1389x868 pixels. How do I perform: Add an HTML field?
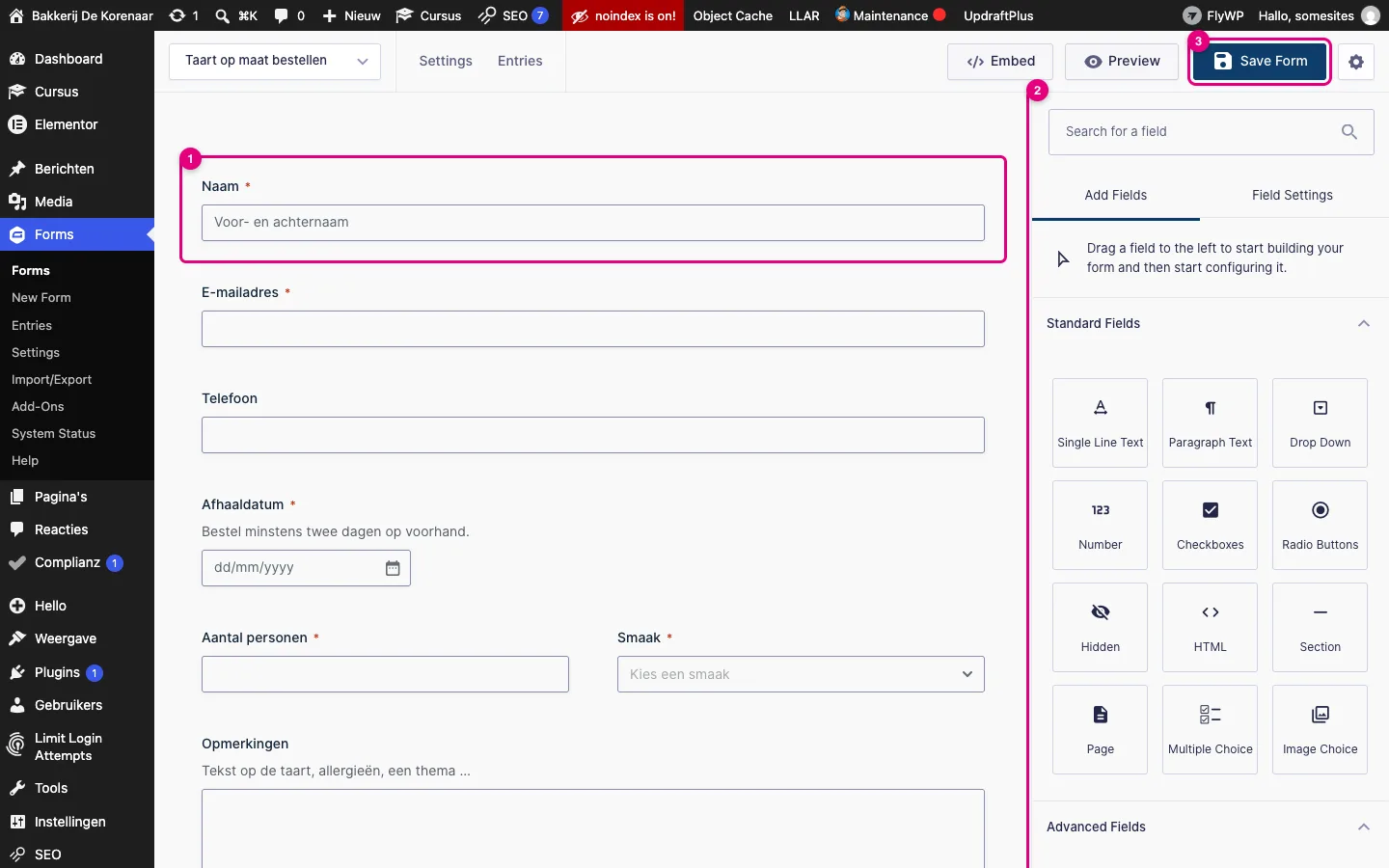1211,628
